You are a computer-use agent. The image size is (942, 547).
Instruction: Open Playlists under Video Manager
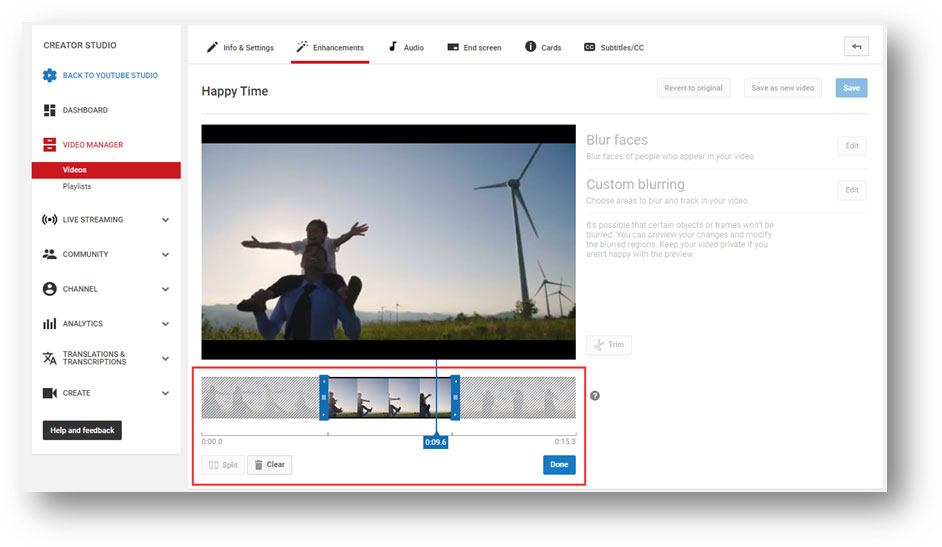pyautogui.click(x=77, y=187)
